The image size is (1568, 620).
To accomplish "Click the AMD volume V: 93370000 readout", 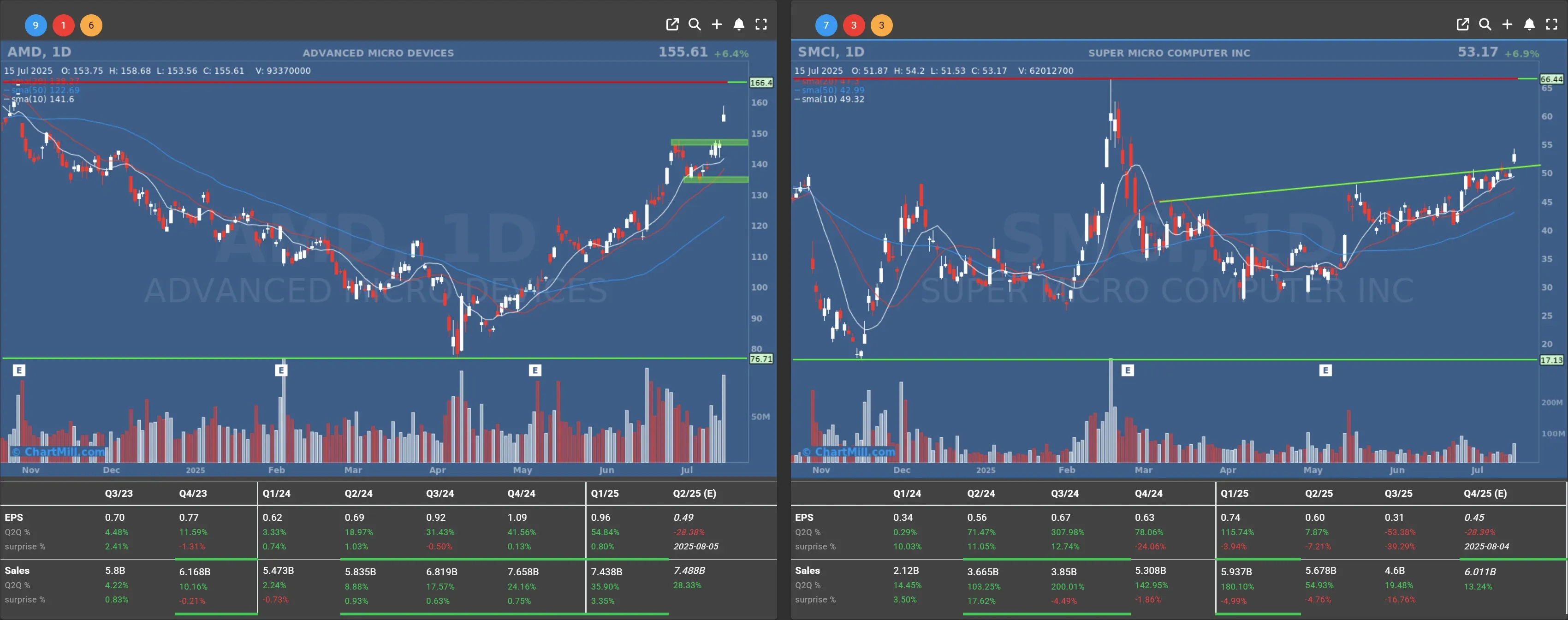I will 283,71.
